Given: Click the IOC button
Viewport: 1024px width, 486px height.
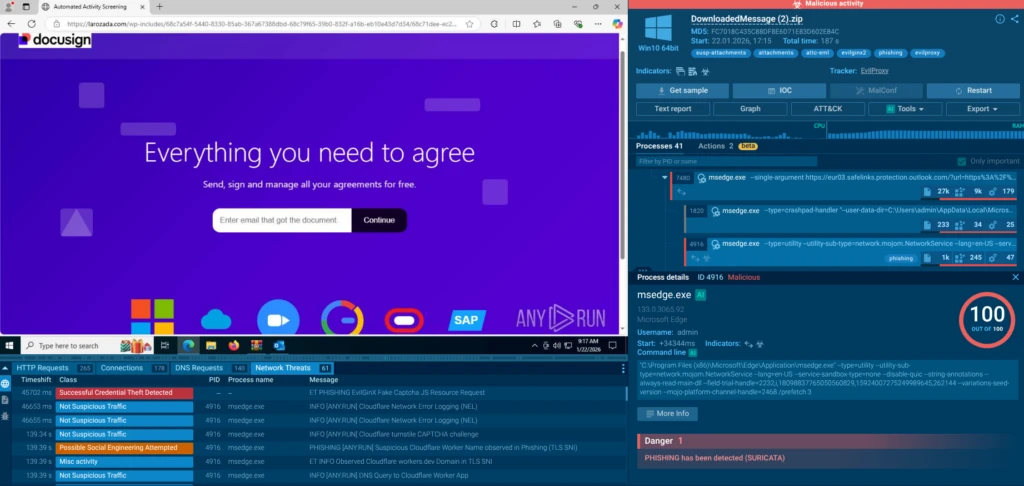Looking at the screenshot, I should pos(778,91).
